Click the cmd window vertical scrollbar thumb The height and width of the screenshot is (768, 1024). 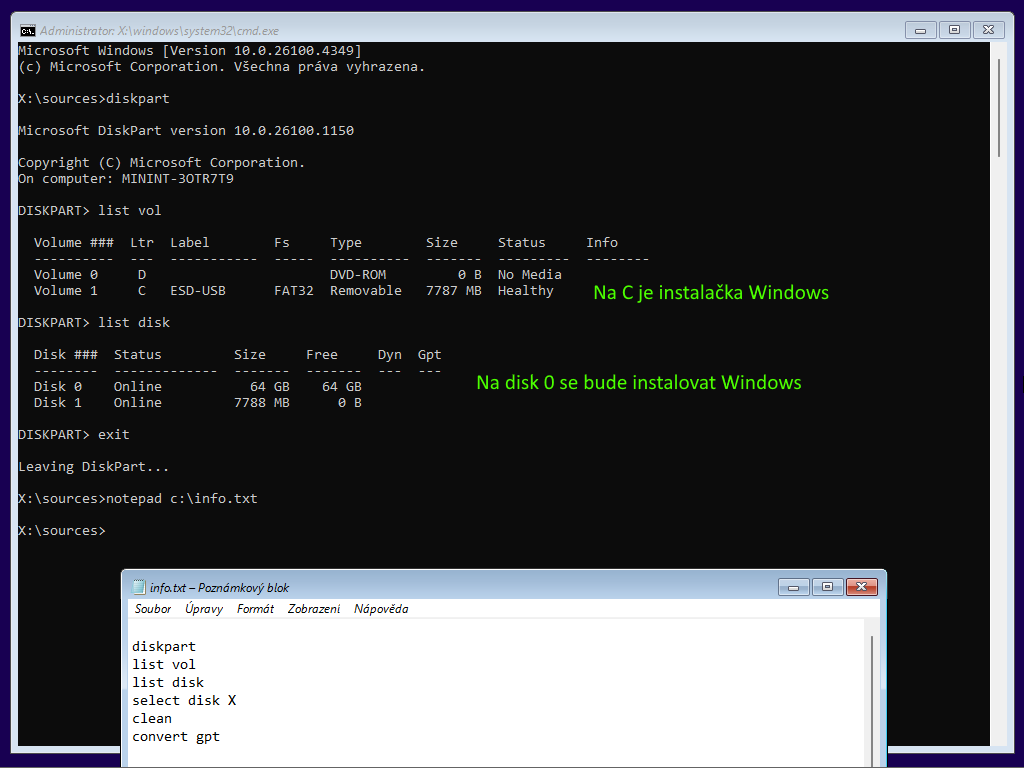pos(999,108)
